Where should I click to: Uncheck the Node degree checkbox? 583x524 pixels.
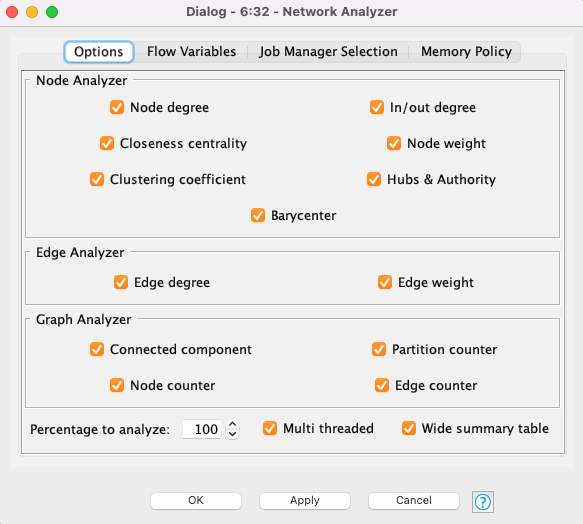[x=117, y=107]
